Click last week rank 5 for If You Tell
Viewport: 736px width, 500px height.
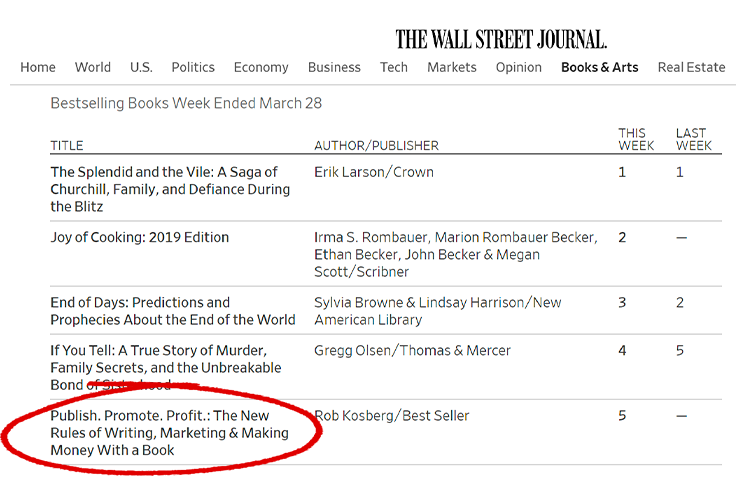[680, 351]
